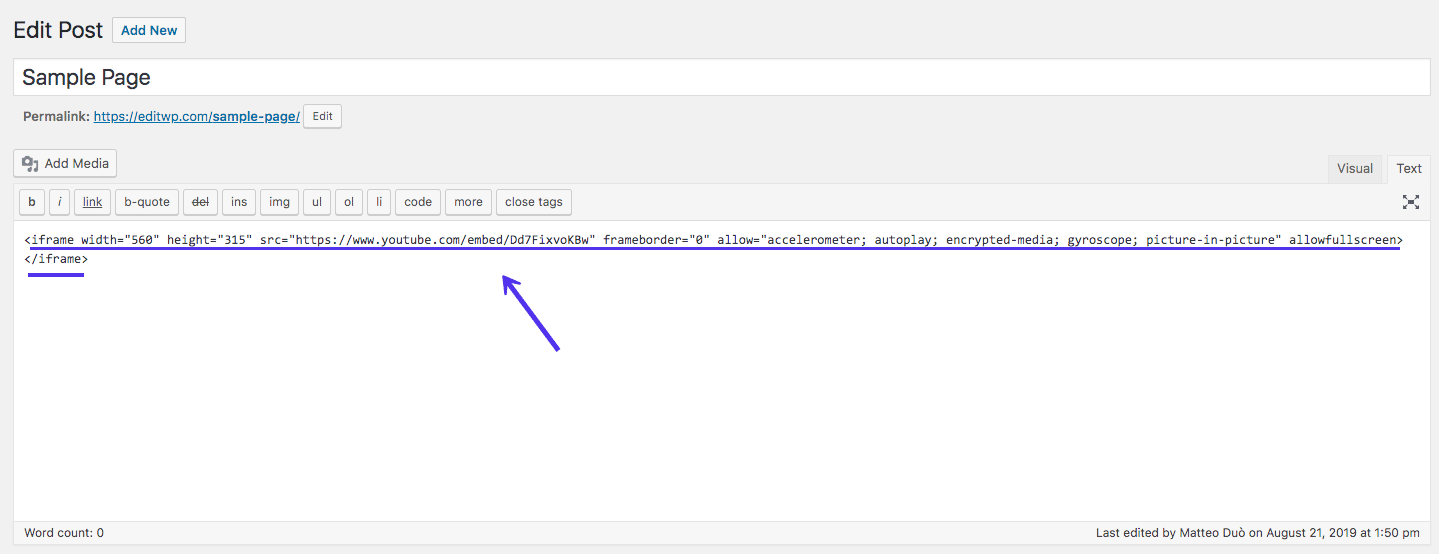Add unordered list with ul button

317,202
